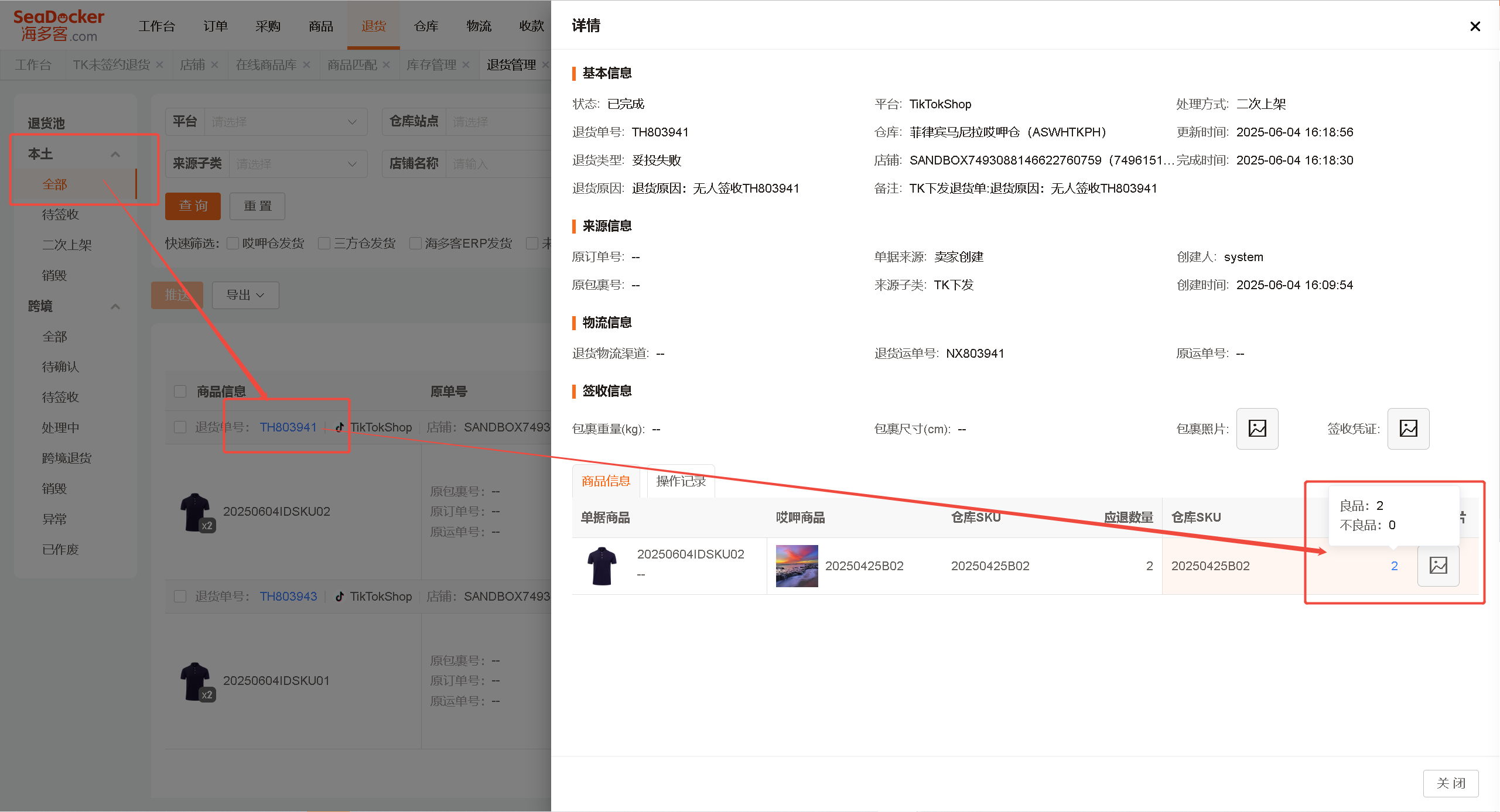The height and width of the screenshot is (812, 1500).
Task: Select checkbox for return order TH803941
Action: (180, 427)
